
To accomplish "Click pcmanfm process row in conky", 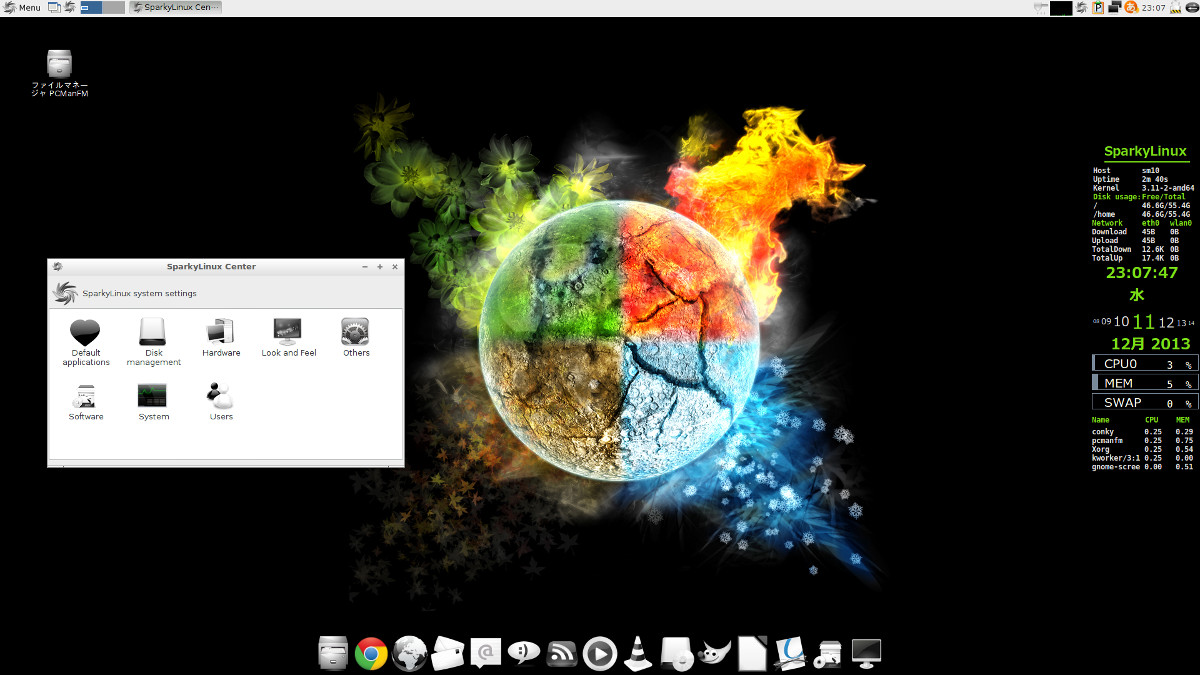I will (1142, 440).
